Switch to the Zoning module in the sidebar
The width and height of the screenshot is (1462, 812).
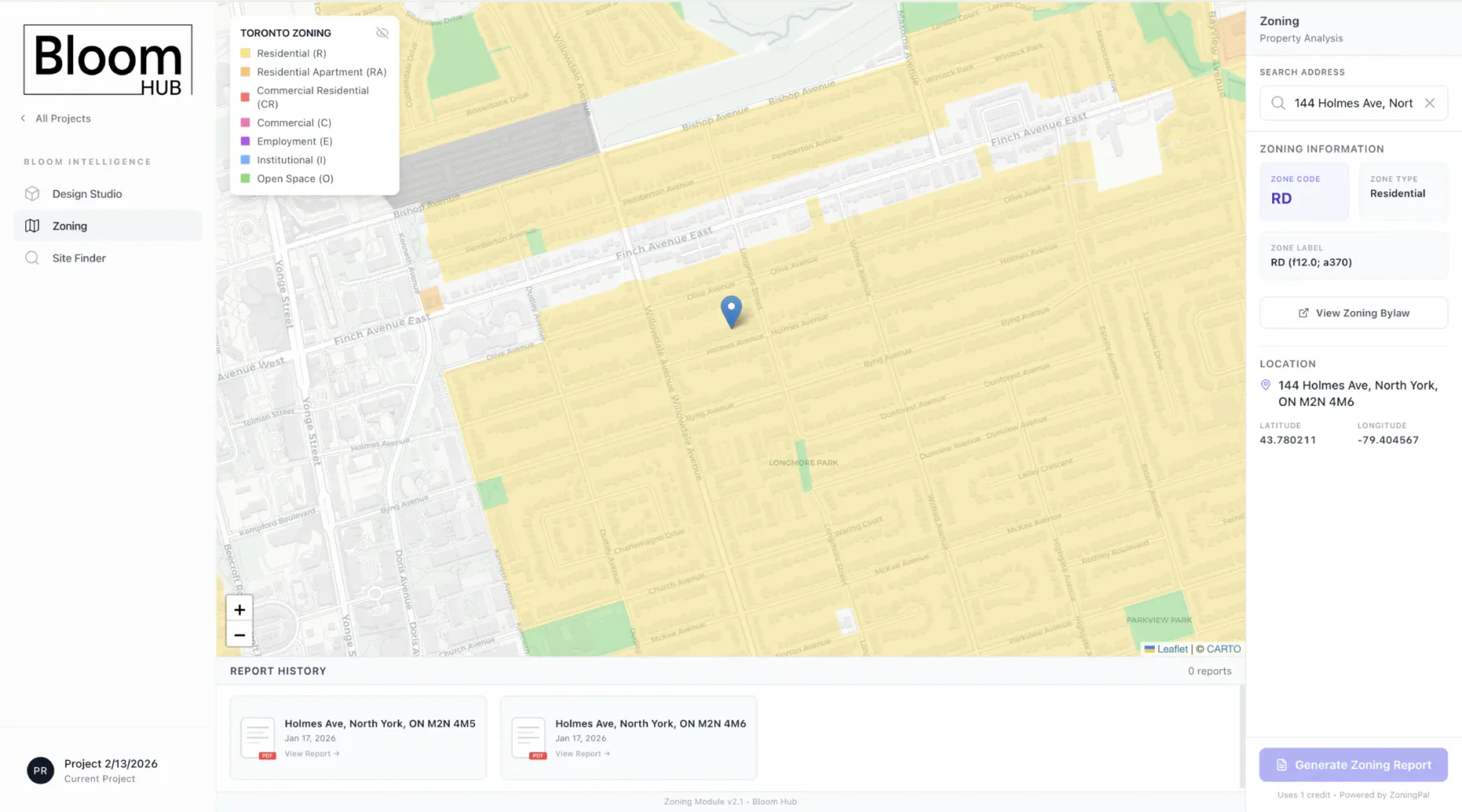70,225
